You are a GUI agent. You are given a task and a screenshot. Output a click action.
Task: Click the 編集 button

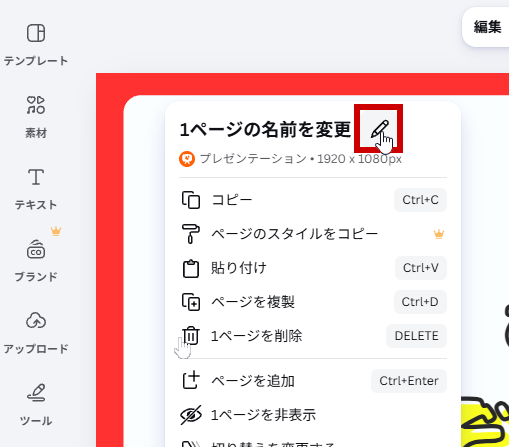pos(487,27)
